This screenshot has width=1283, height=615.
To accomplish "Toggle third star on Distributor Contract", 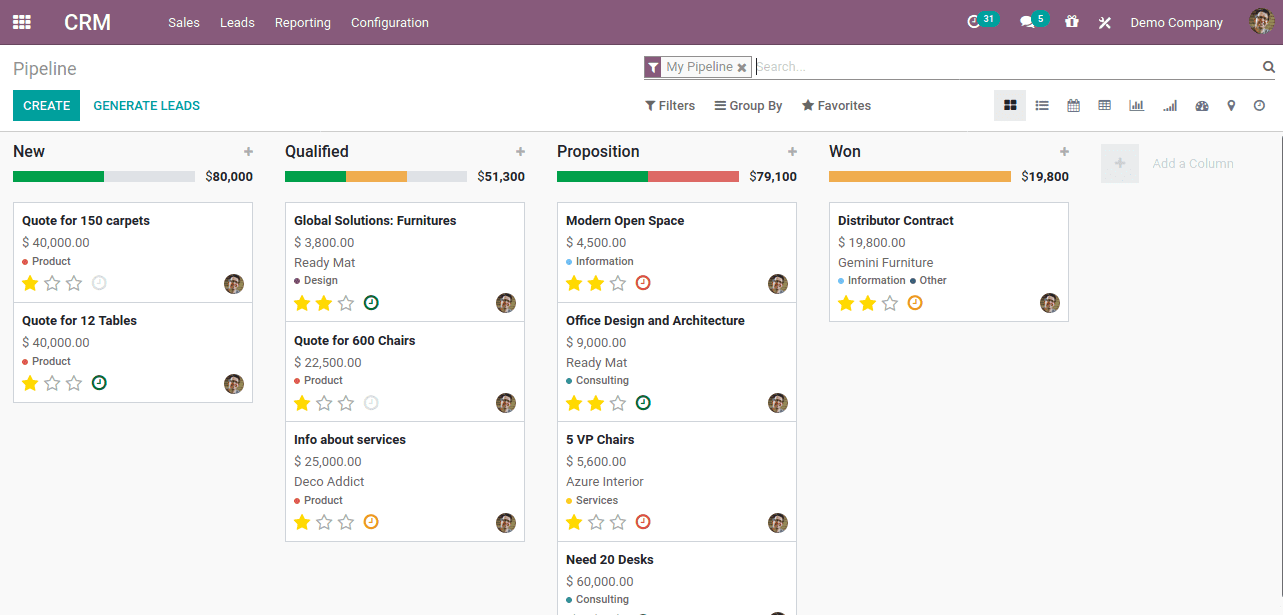I will tap(890, 303).
